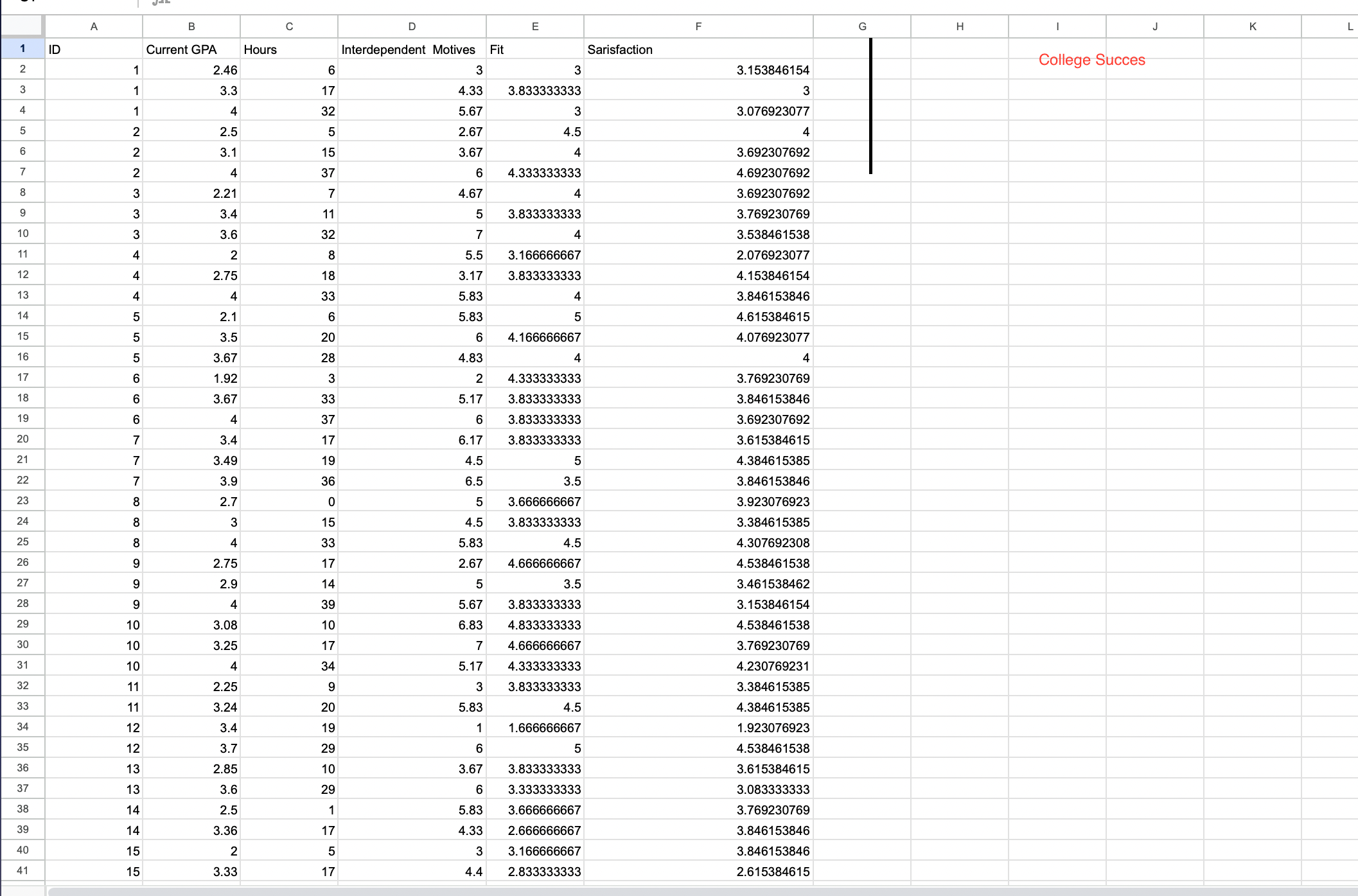Click the cell showing 1.923076923

(698, 727)
